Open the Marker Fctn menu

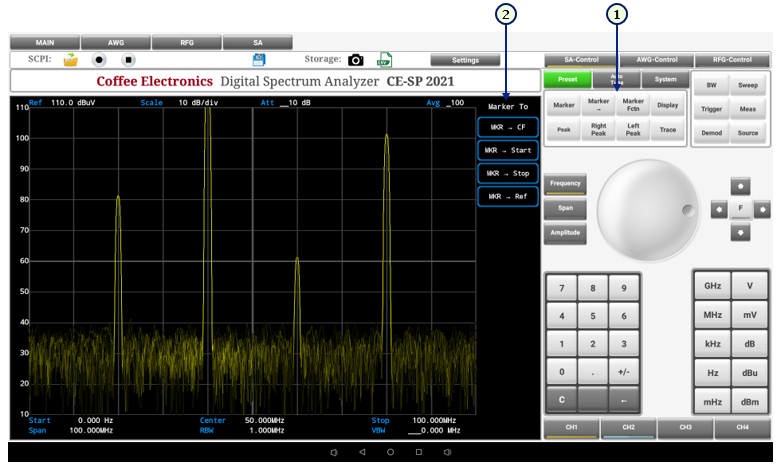click(633, 105)
